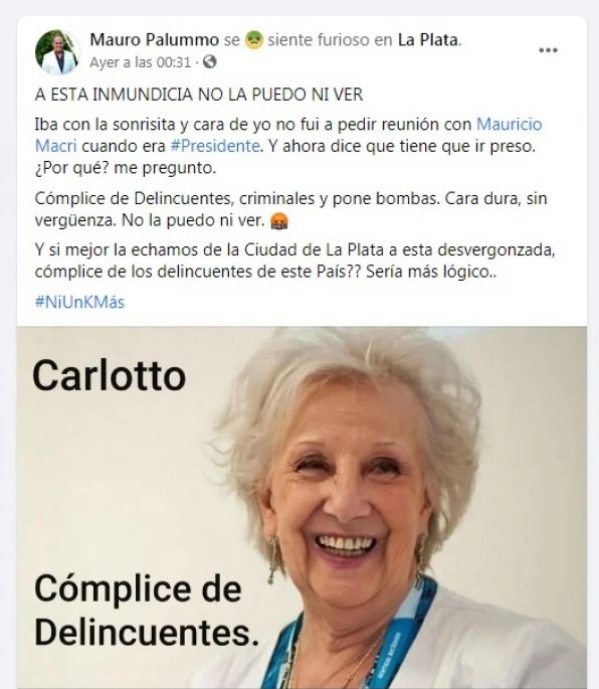This screenshot has width=599, height=689.
Task: Click the cursing angry emoji after 'ni ver.'
Action: click(x=279, y=221)
